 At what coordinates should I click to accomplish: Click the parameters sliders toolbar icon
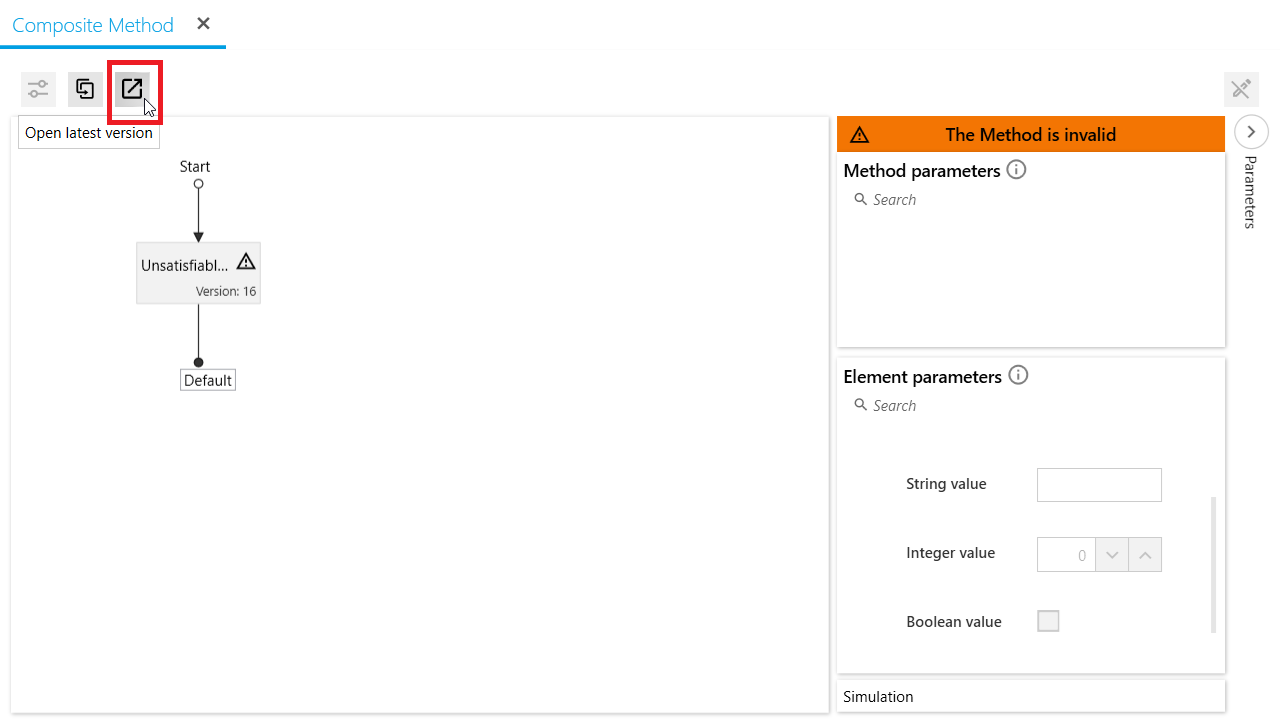(x=38, y=90)
